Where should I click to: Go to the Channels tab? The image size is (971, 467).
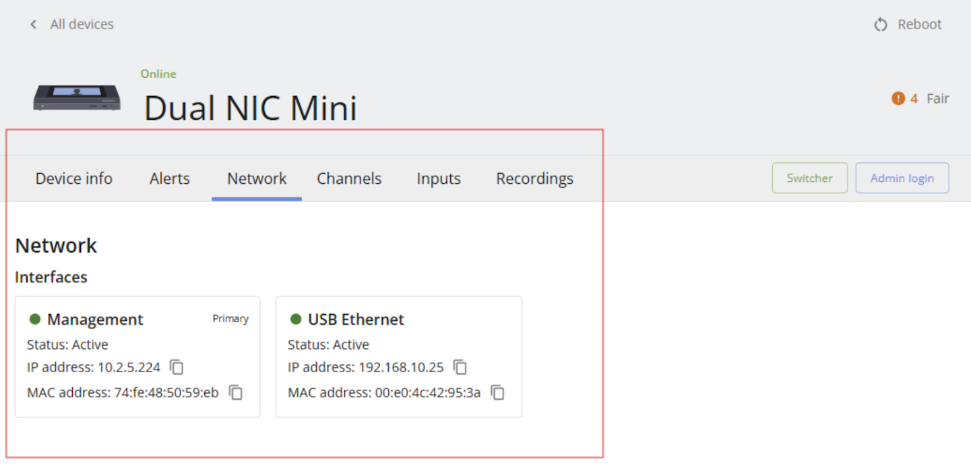point(349,179)
